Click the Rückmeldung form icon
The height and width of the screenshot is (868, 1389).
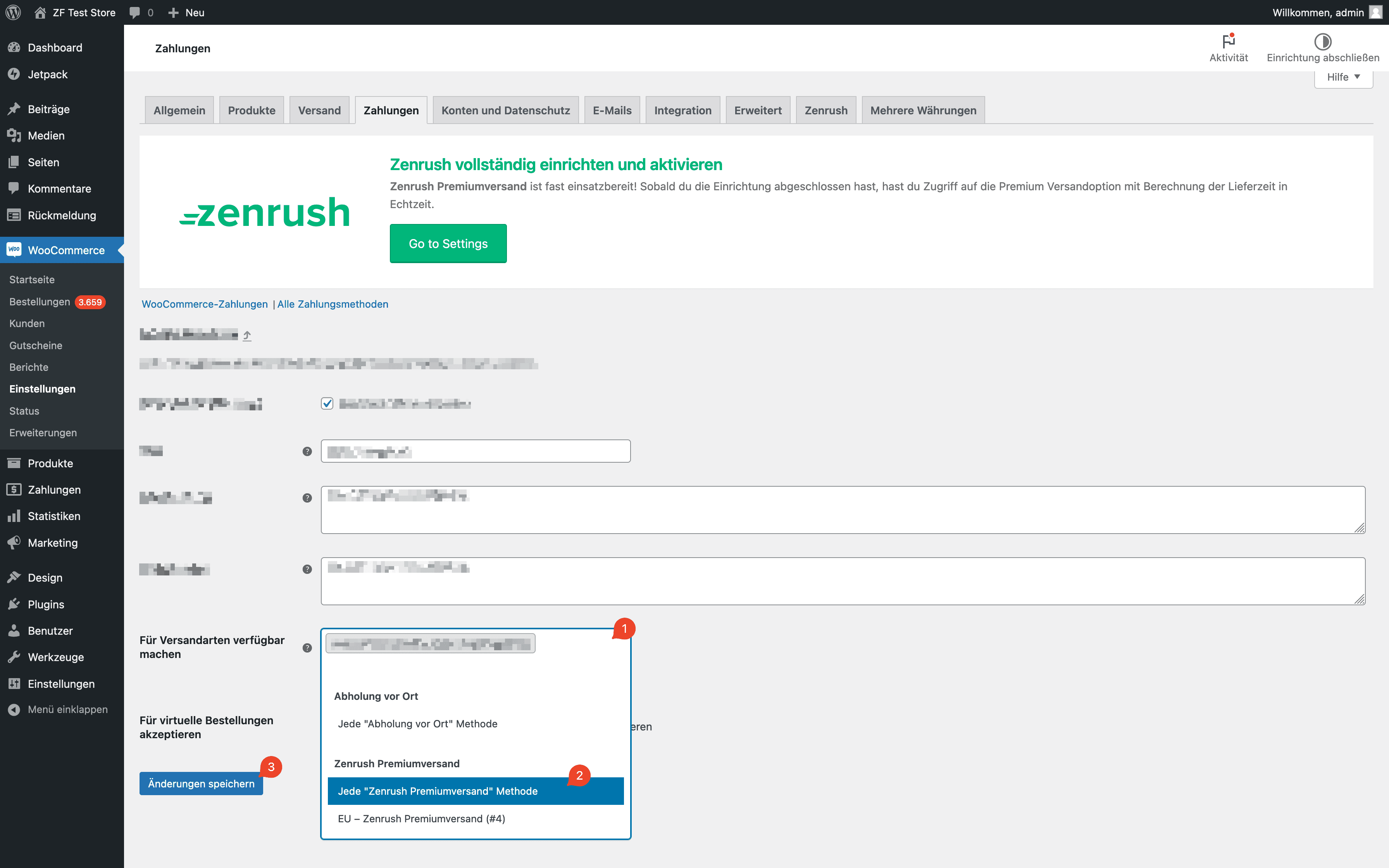pos(14,215)
